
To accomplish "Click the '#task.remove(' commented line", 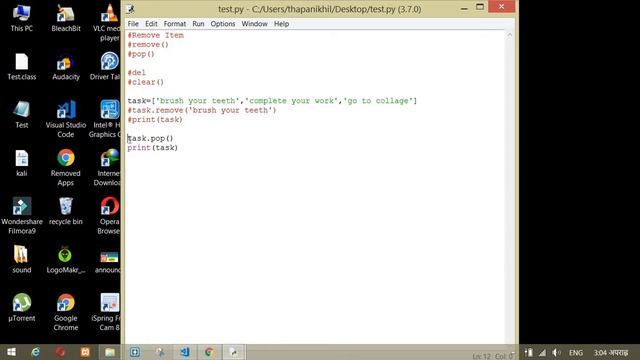I will (x=202, y=110).
